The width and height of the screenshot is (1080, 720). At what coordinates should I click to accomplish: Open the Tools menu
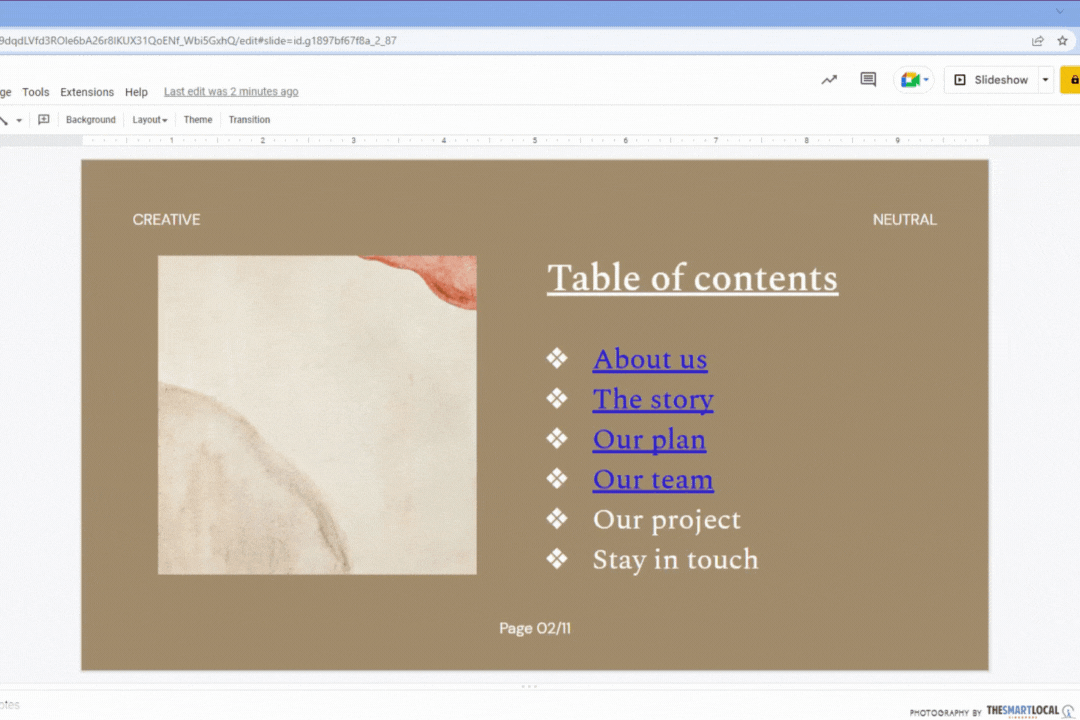pos(35,92)
